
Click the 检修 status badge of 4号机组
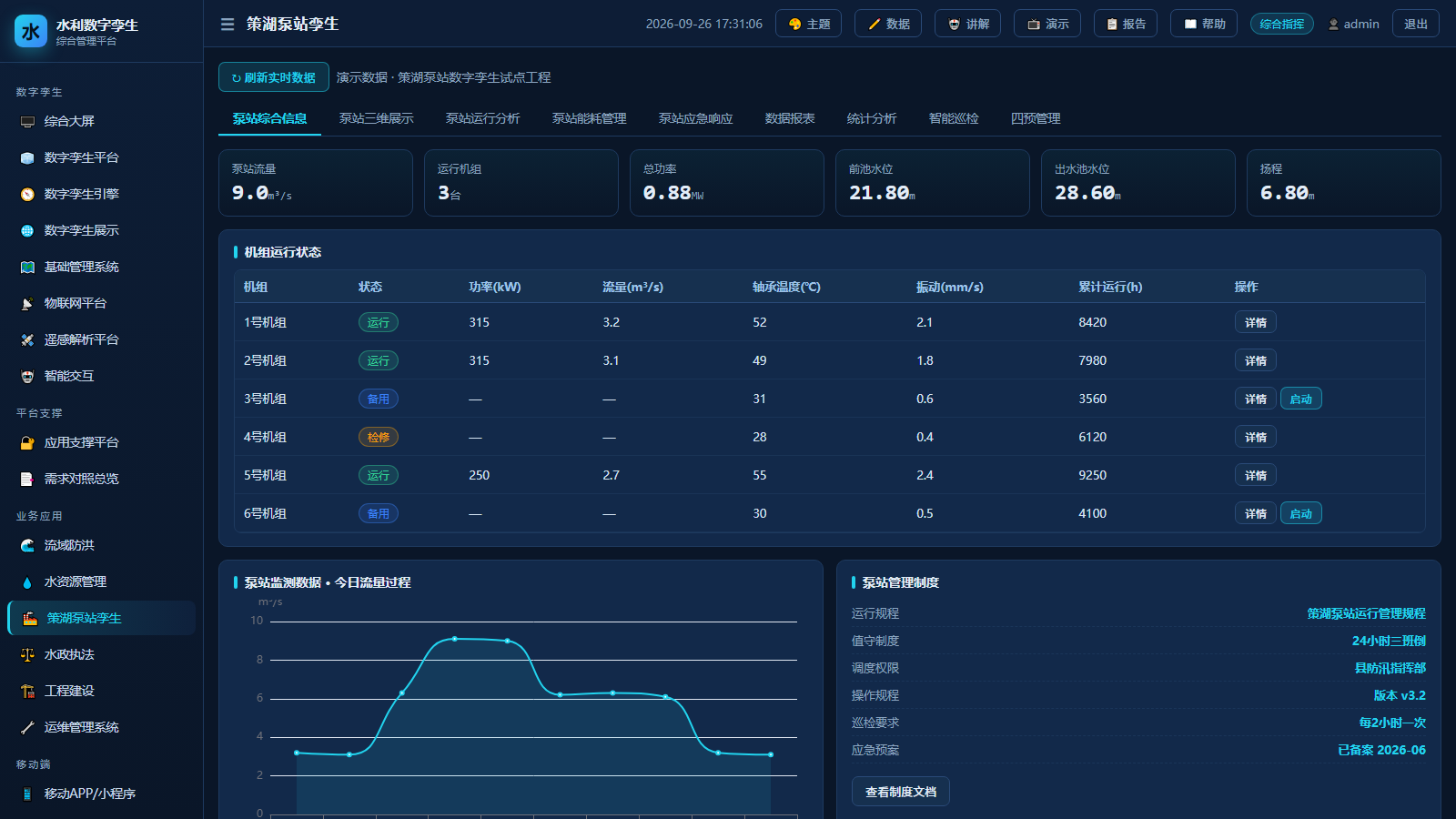tap(379, 437)
